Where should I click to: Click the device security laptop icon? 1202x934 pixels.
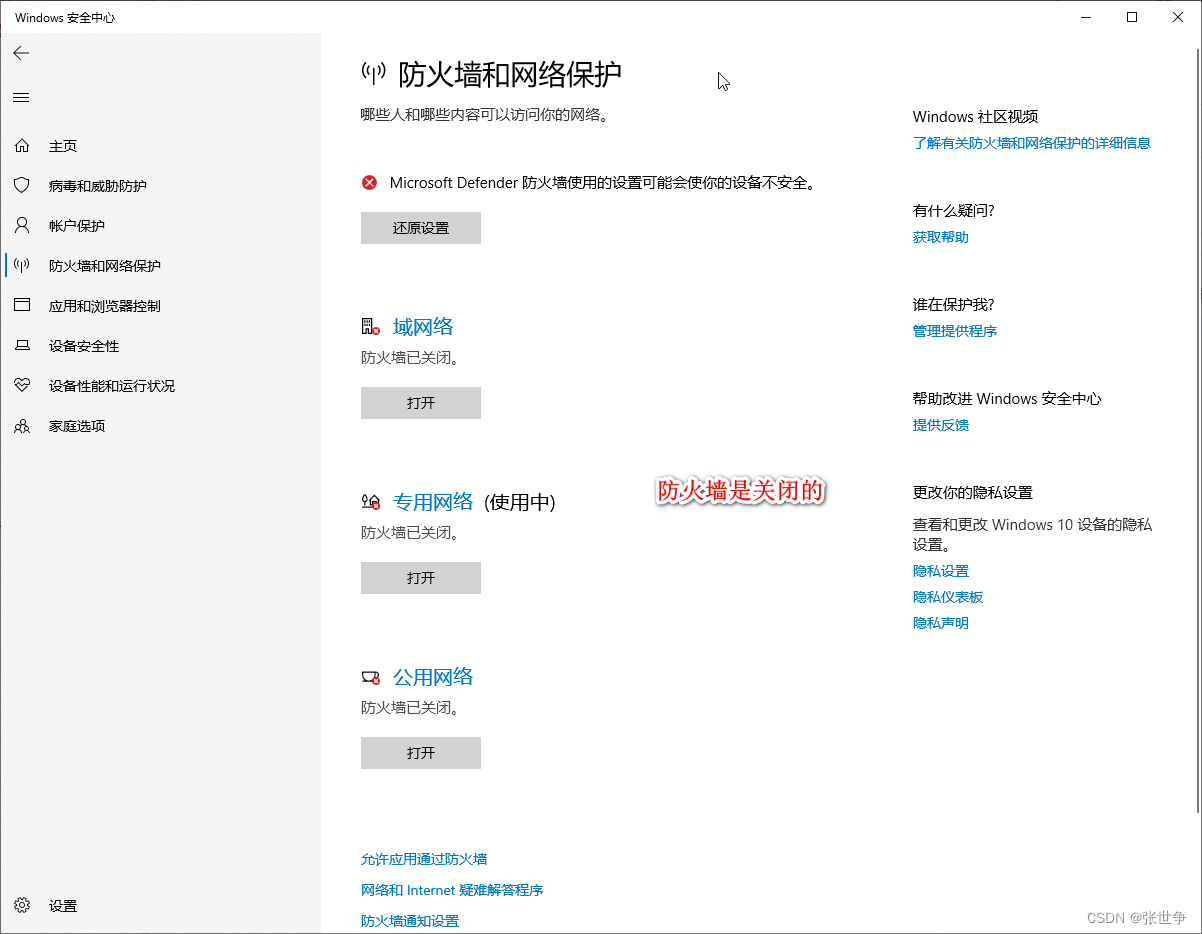[x=22, y=346]
